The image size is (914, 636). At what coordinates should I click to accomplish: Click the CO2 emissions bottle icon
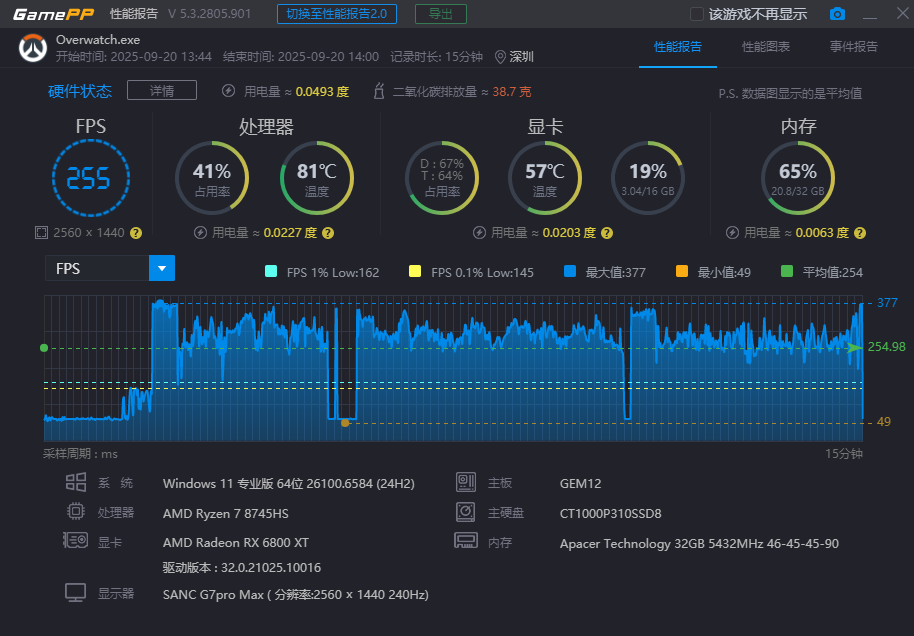379,91
